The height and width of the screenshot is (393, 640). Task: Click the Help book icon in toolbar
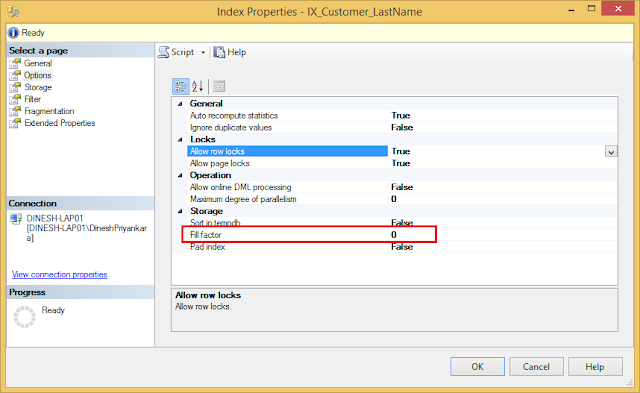219,52
